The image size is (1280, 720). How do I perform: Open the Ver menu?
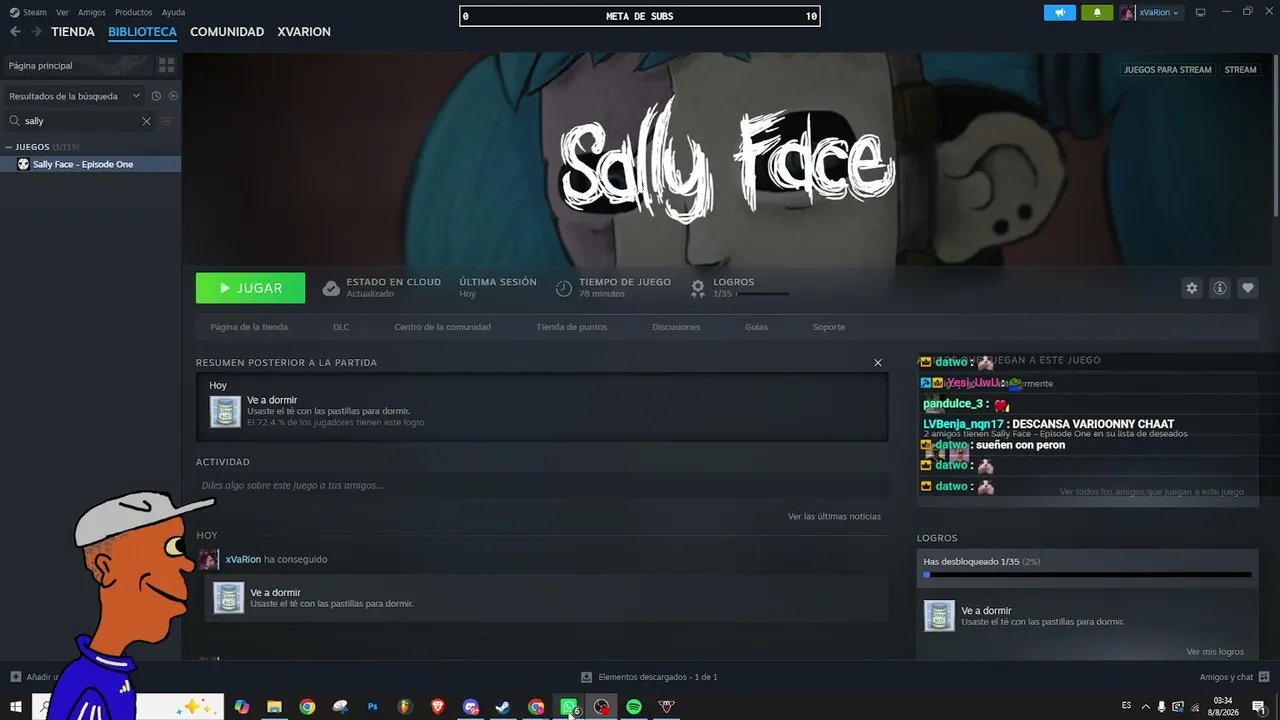pos(63,13)
